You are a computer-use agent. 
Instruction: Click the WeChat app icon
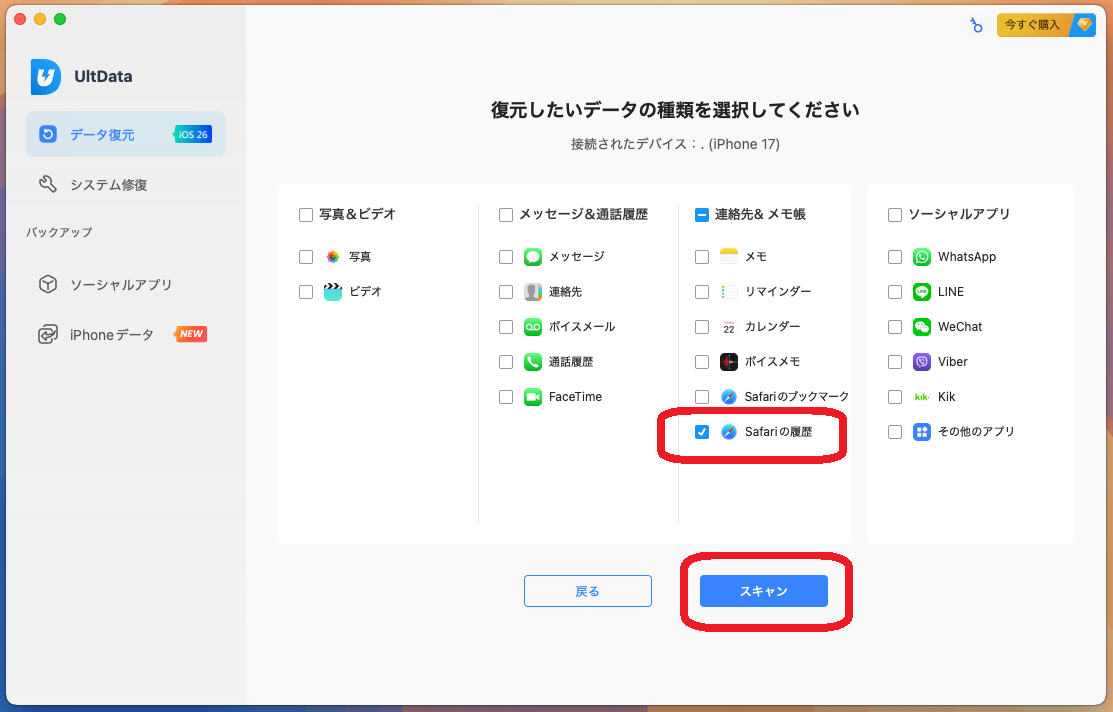click(922, 327)
